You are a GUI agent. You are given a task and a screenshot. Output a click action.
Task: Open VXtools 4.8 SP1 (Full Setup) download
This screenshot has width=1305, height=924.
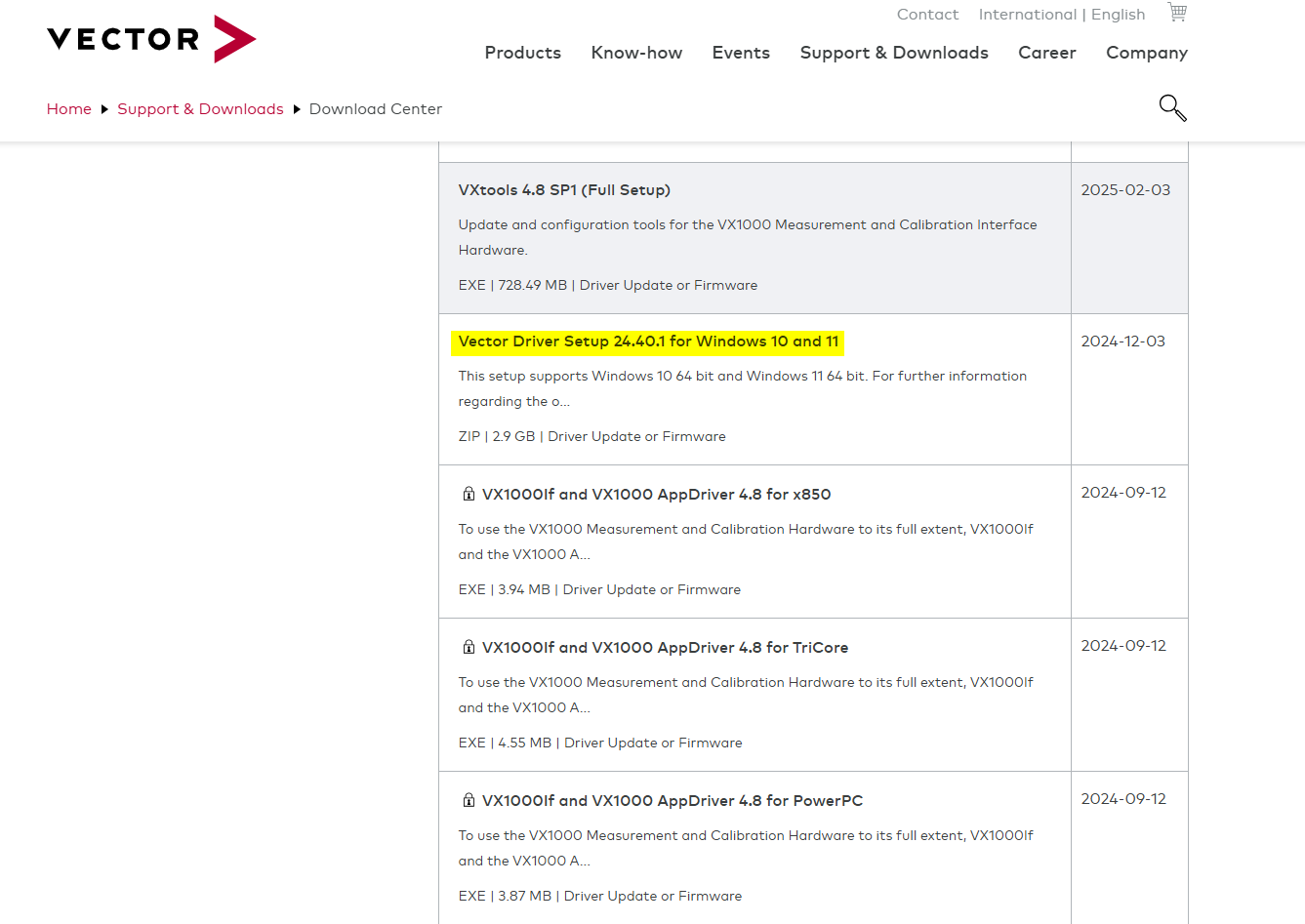tap(564, 190)
